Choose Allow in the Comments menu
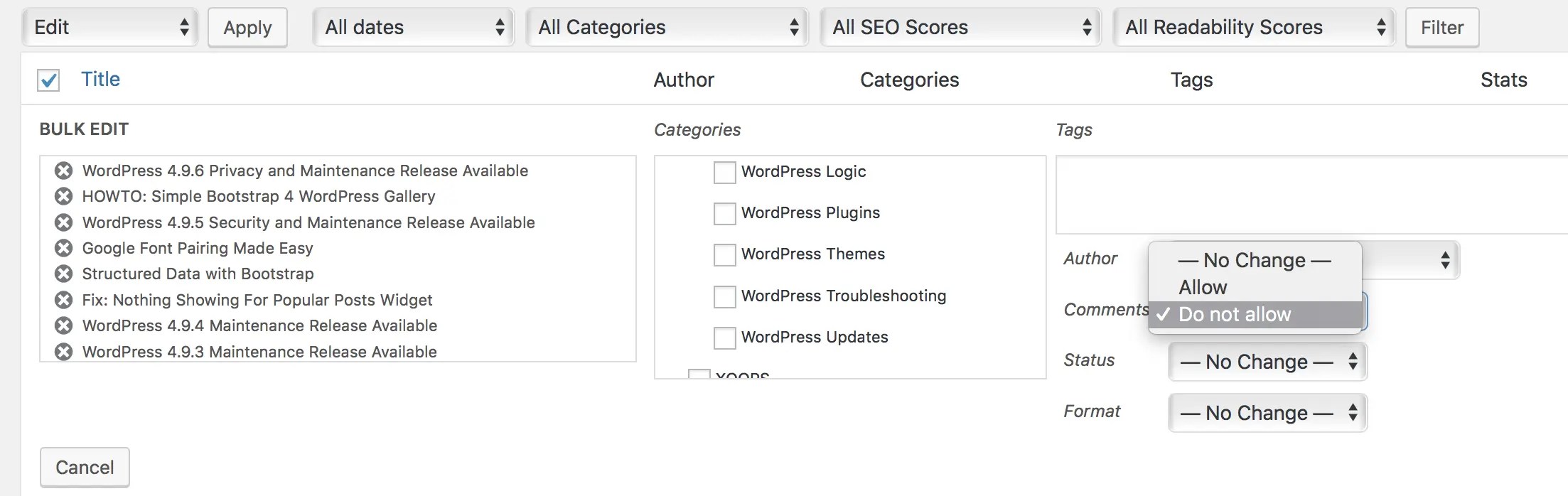The height and width of the screenshot is (496, 1568). pyautogui.click(x=1203, y=287)
